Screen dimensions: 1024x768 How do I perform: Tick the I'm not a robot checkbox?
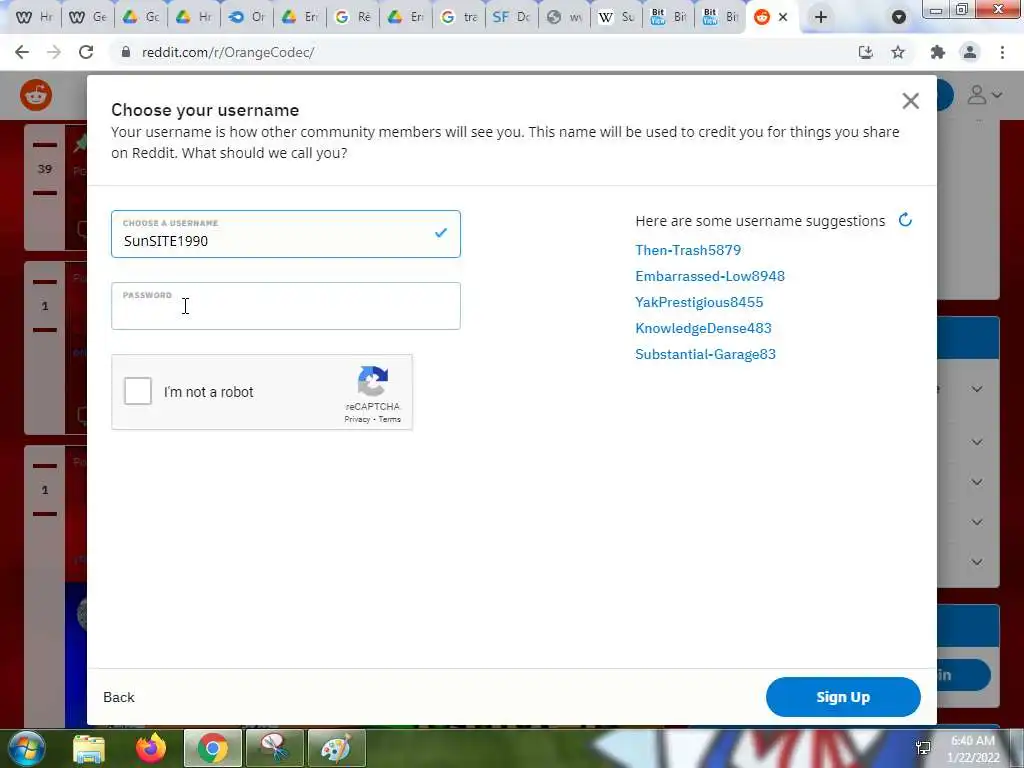[x=138, y=391]
